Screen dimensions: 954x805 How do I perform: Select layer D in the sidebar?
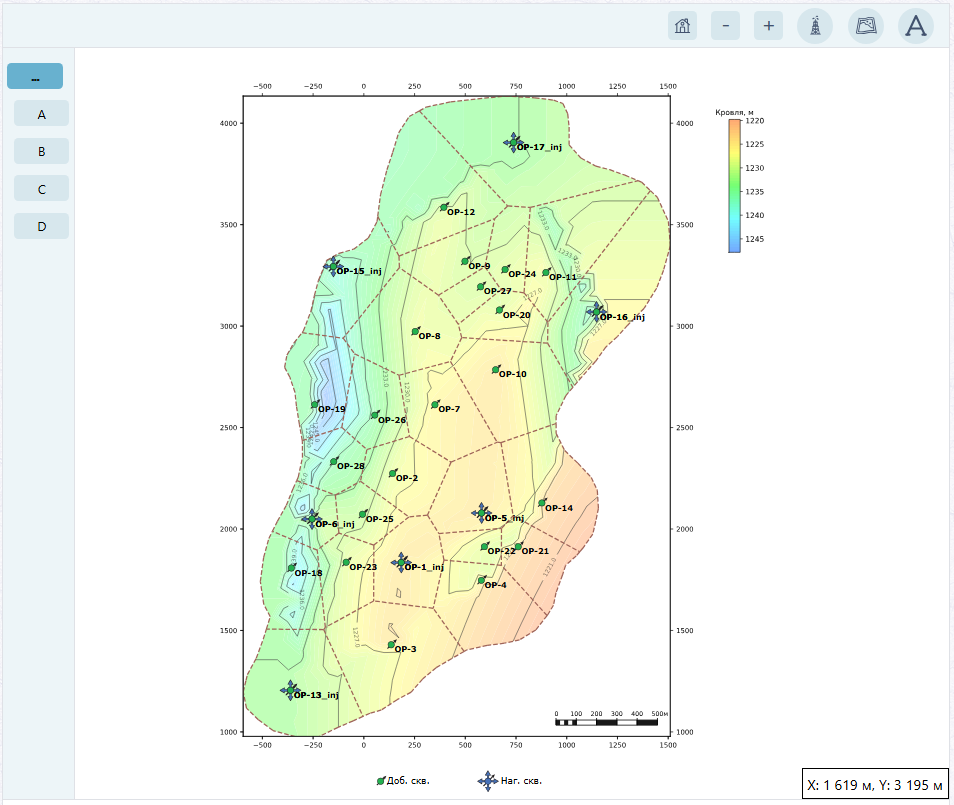click(x=41, y=226)
